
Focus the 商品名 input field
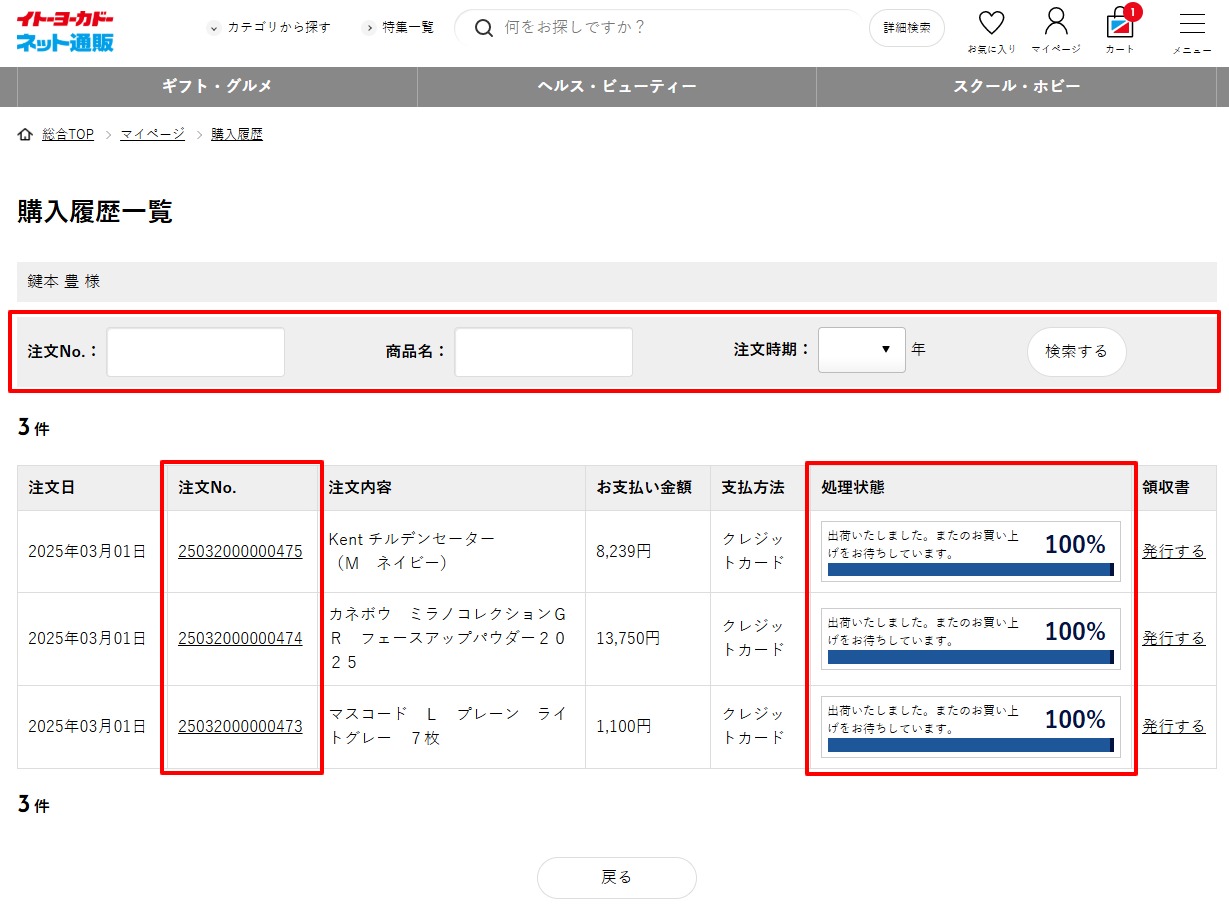click(543, 352)
